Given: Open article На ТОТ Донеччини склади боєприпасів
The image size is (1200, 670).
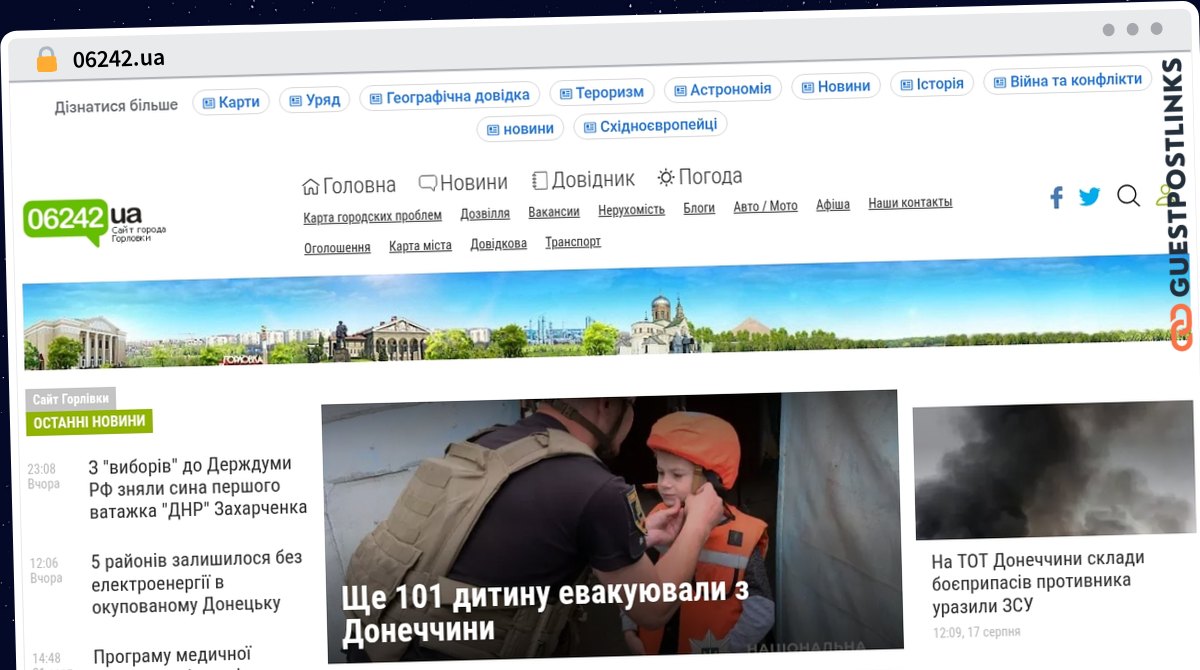Looking at the screenshot, I should point(1037,581).
